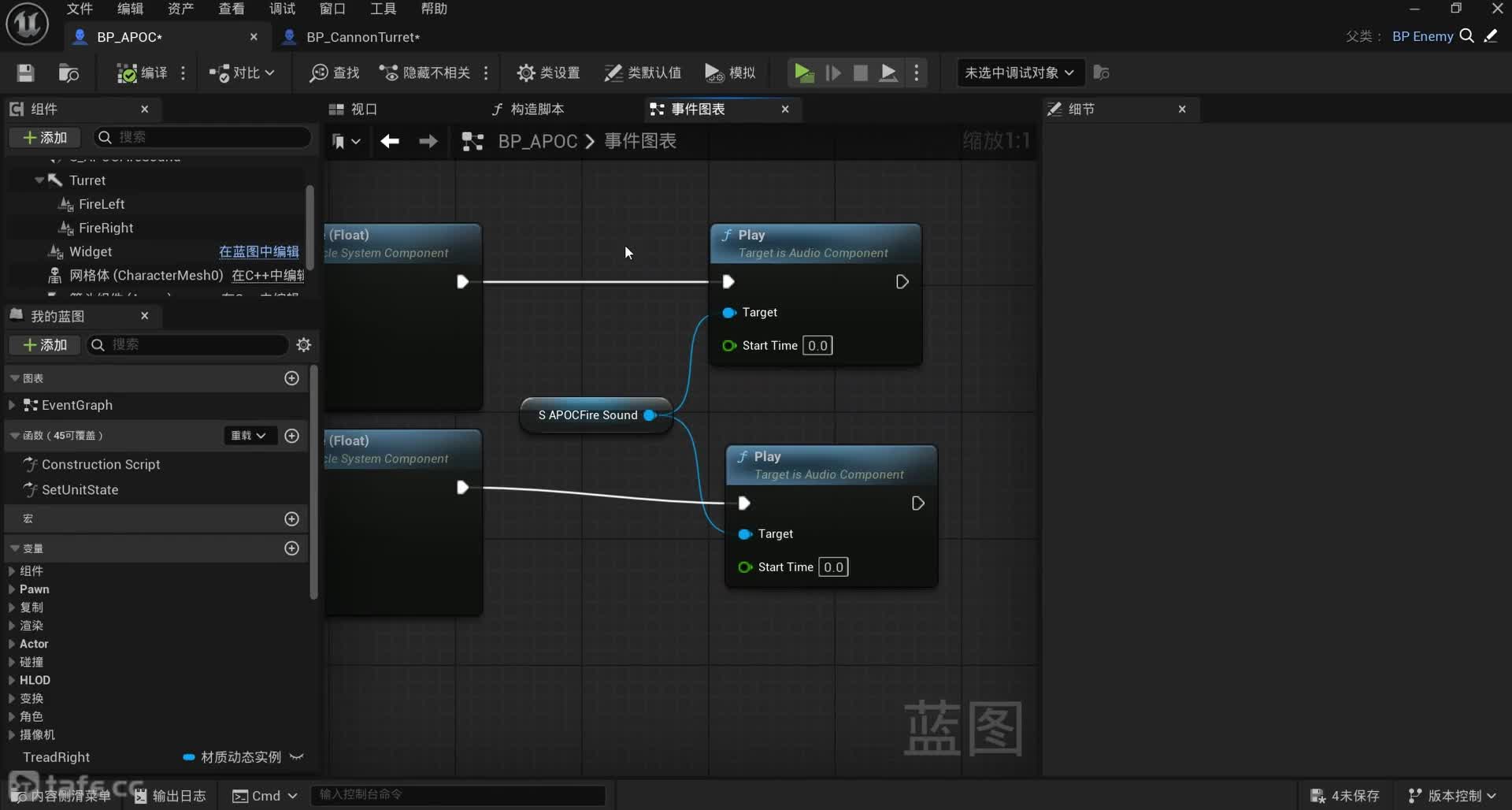This screenshot has width=1512, height=810.
Task: Navigate back with the left arrow
Action: [390, 141]
